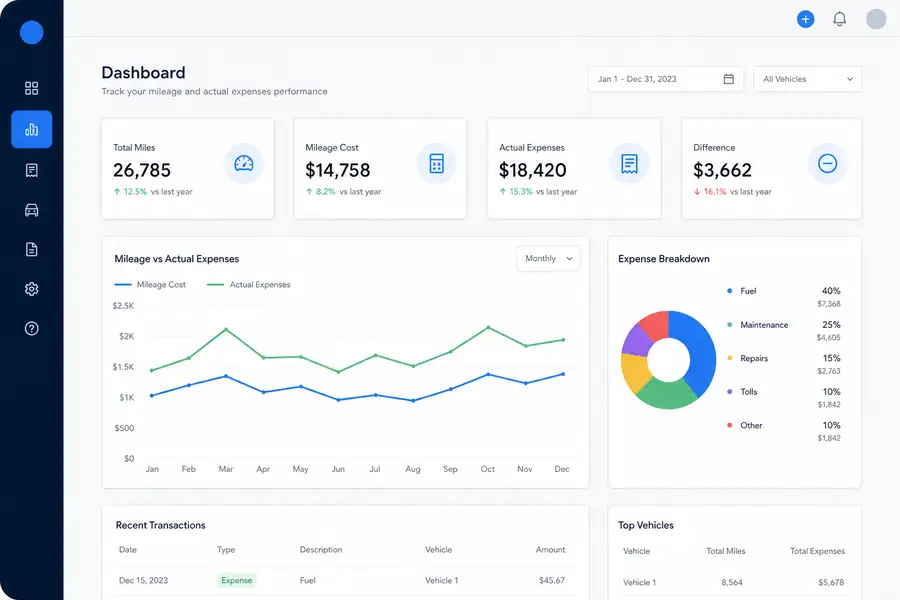
Task: Click the blue circular app logo
Action: [32, 32]
